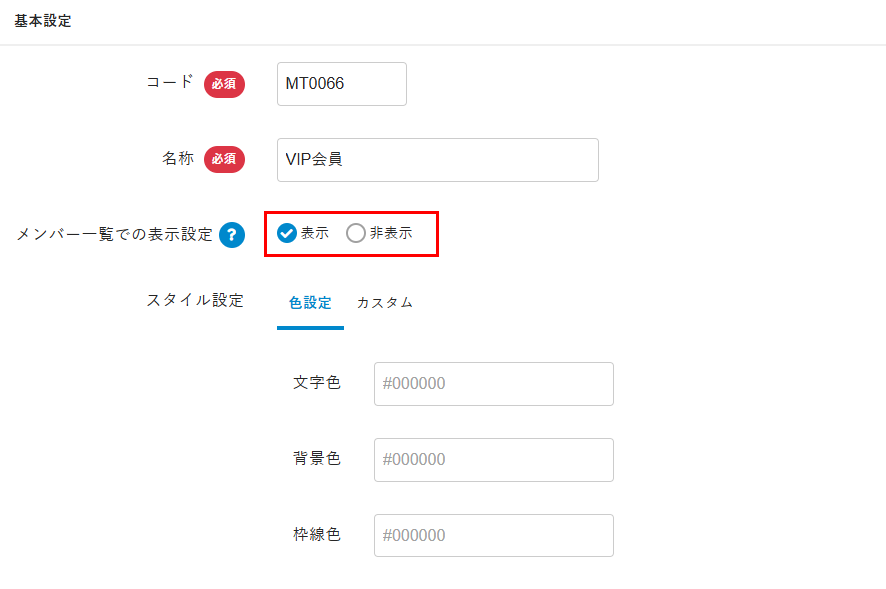Click the スタイル設定 label
Screen dimensions: 886x589
click(195, 300)
